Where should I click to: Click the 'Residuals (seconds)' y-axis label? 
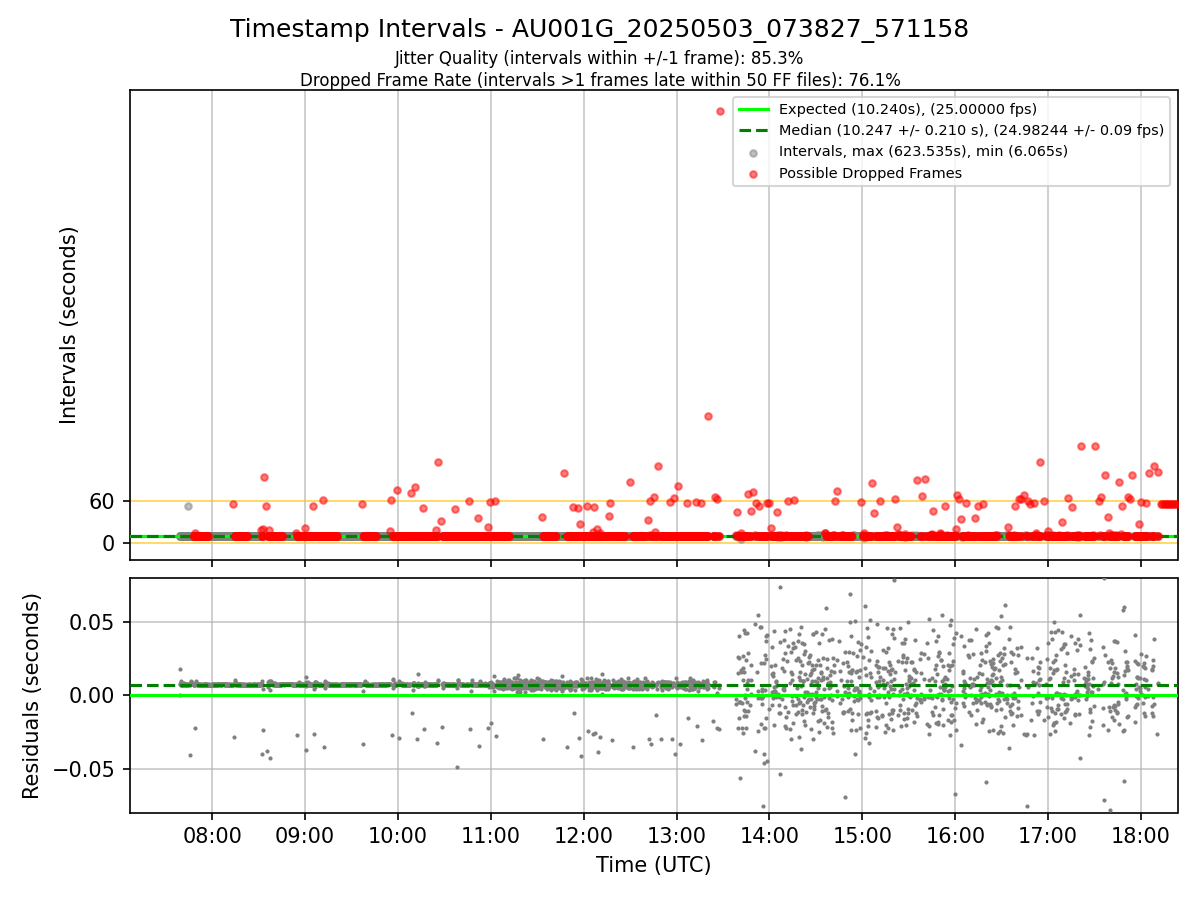point(32,696)
